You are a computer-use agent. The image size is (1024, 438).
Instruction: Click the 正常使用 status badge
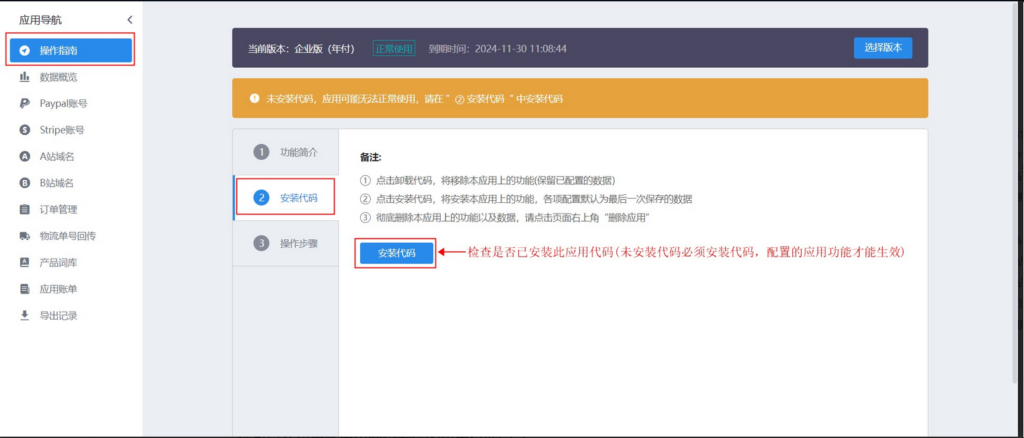point(394,48)
